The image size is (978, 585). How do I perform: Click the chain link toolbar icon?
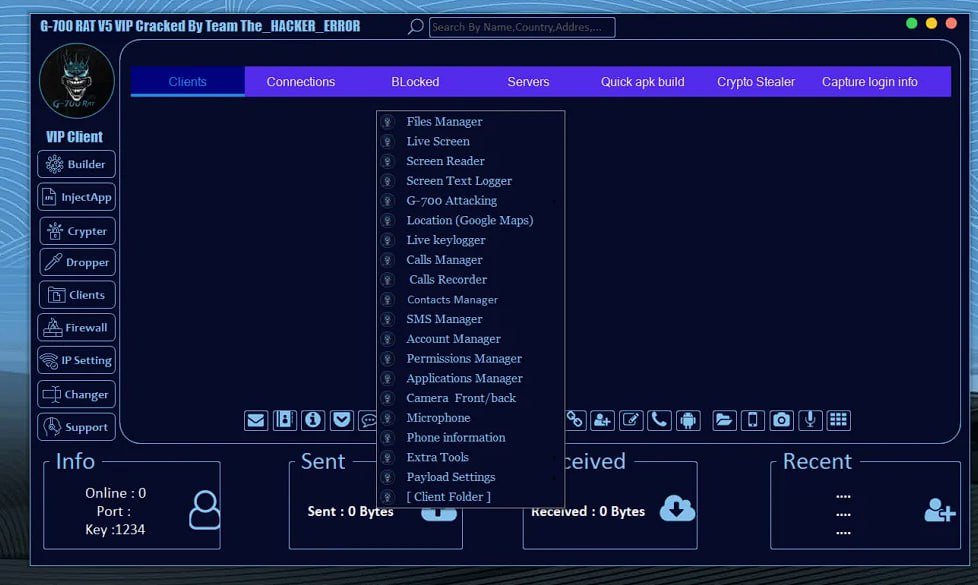coord(574,420)
